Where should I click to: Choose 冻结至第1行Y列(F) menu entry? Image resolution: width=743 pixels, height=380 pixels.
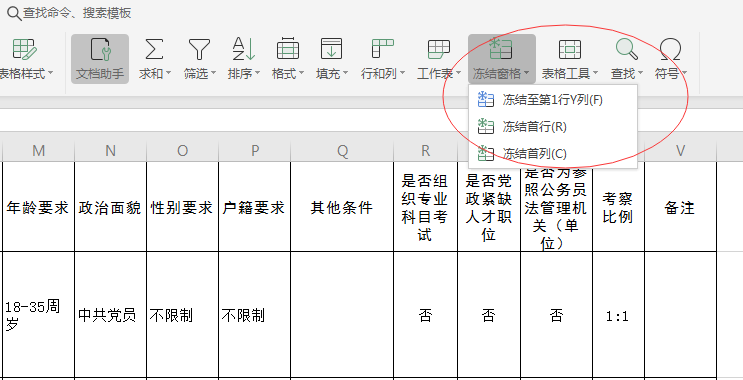(x=553, y=100)
